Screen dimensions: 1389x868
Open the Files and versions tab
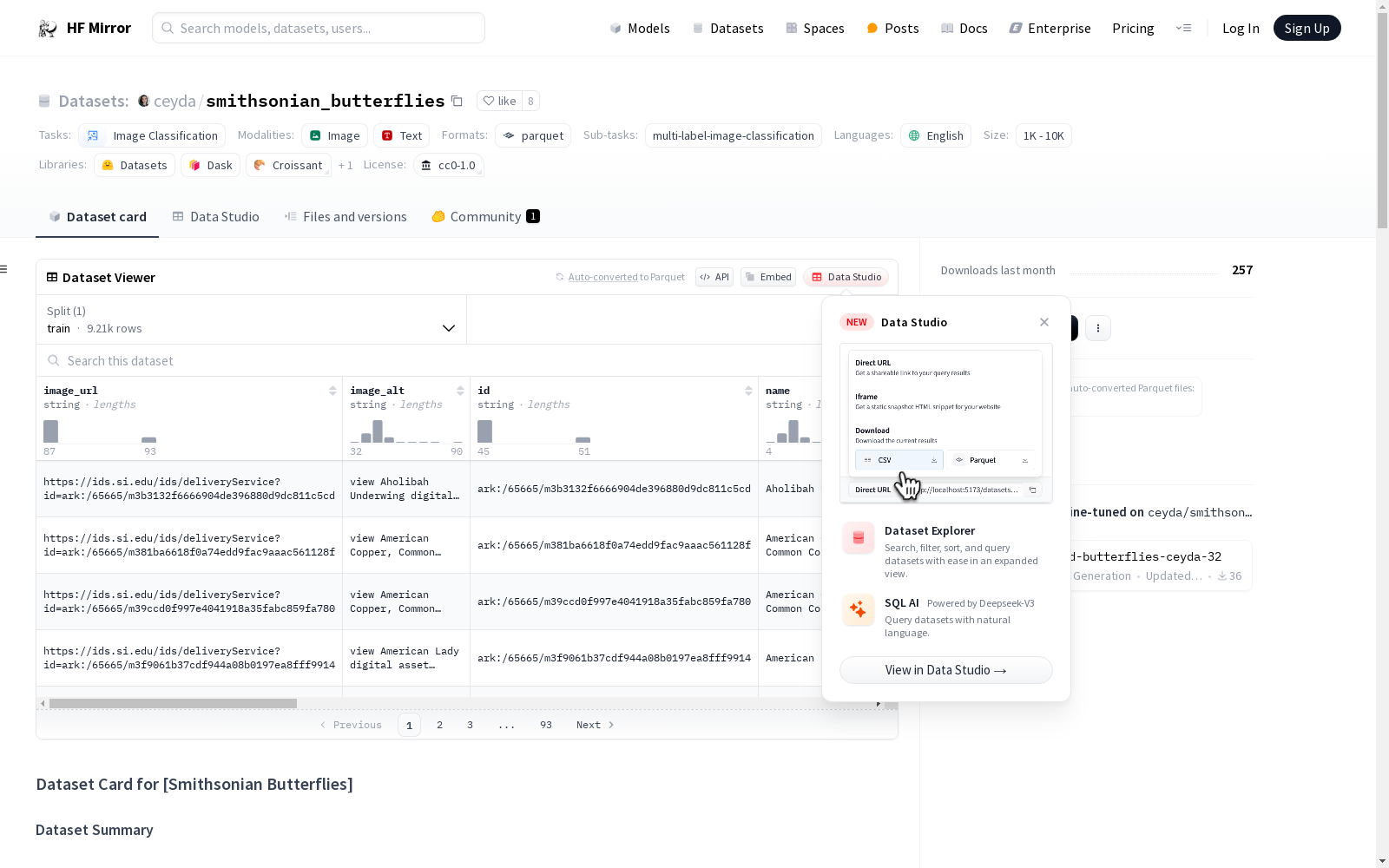point(346,217)
